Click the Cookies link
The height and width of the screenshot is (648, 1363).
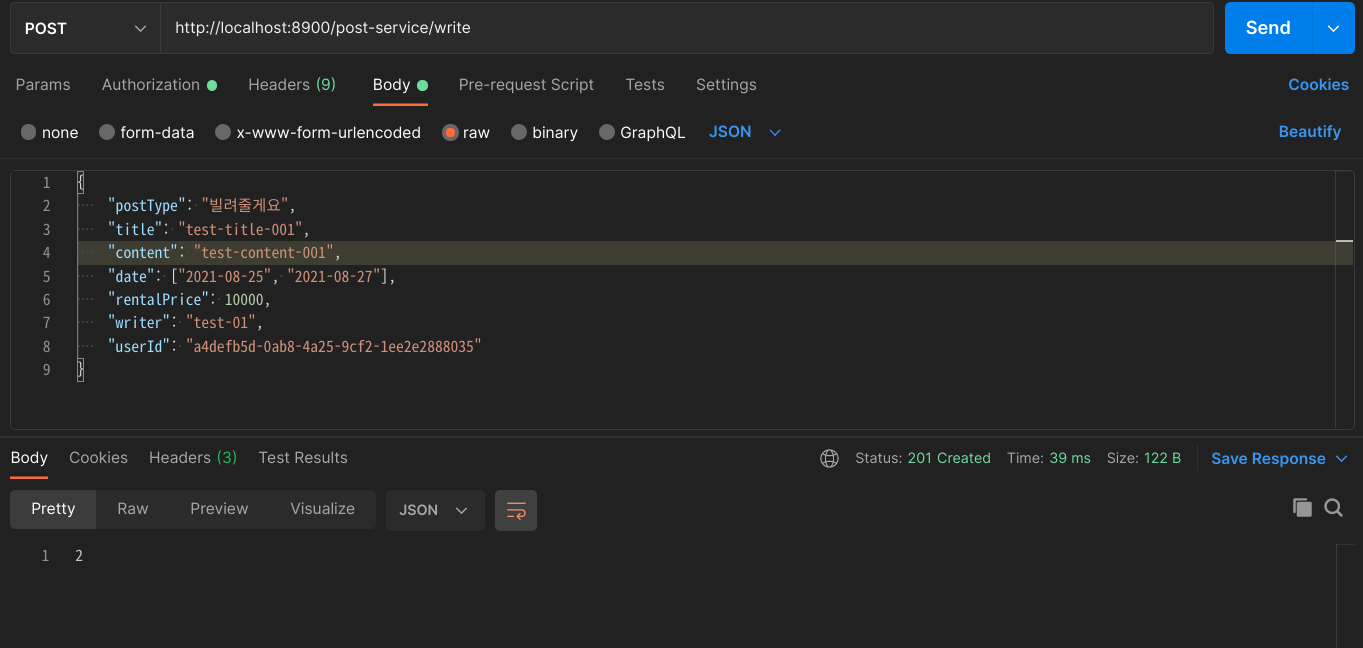tap(1318, 85)
